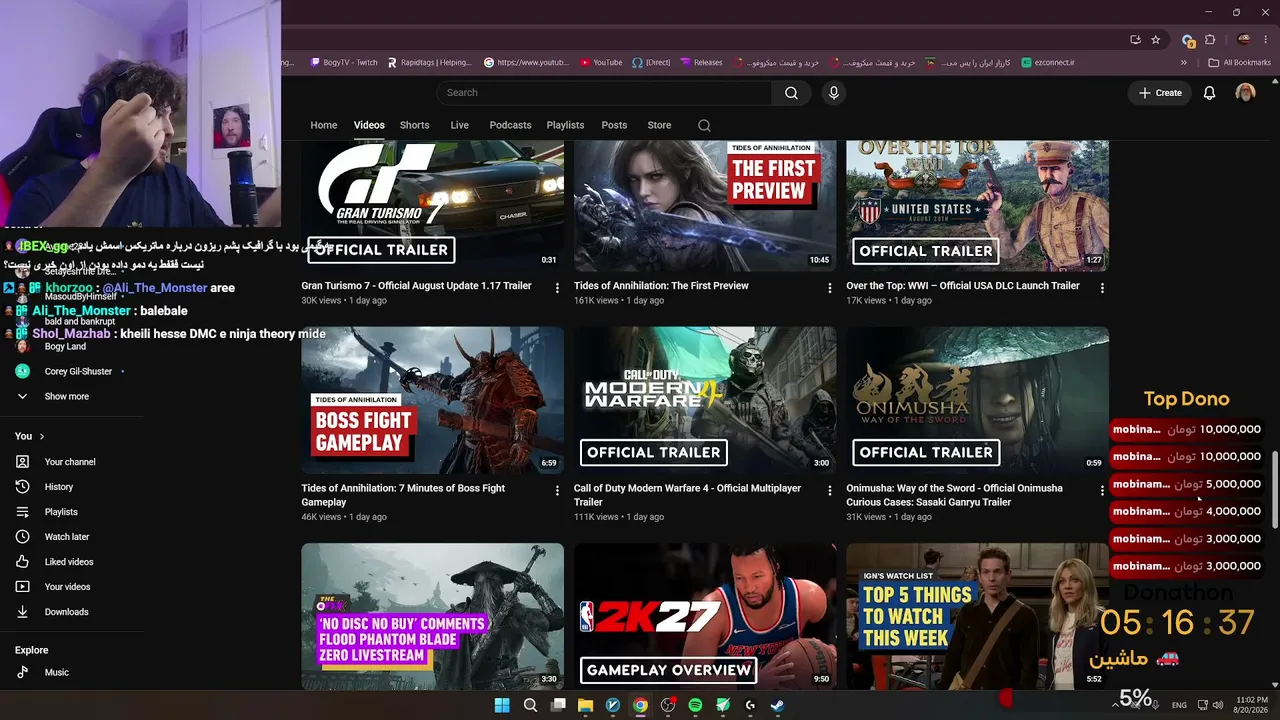Open Steam from the taskbar
Image resolution: width=1280 pixels, height=720 pixels.
pyautogui.click(x=777, y=705)
